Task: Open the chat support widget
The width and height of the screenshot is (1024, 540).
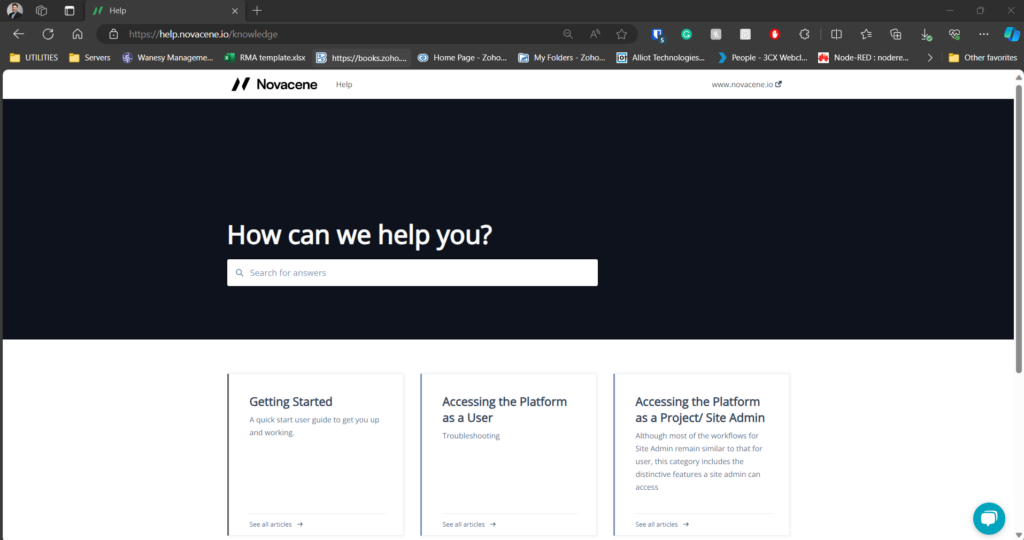Action: 988,517
